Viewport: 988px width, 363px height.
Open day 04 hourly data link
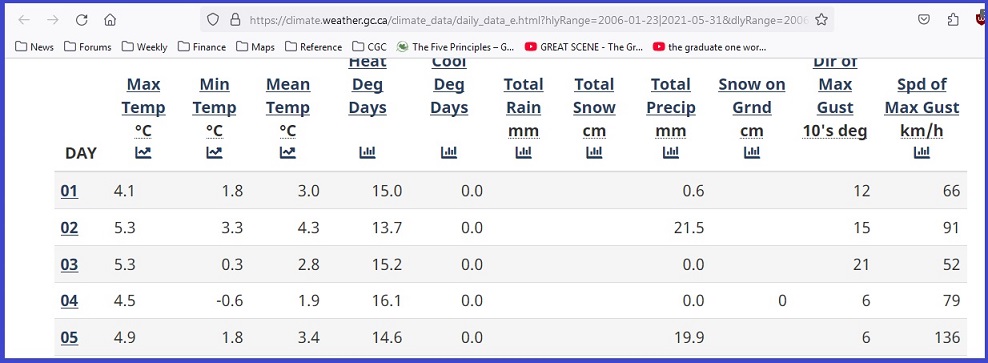pos(69,301)
